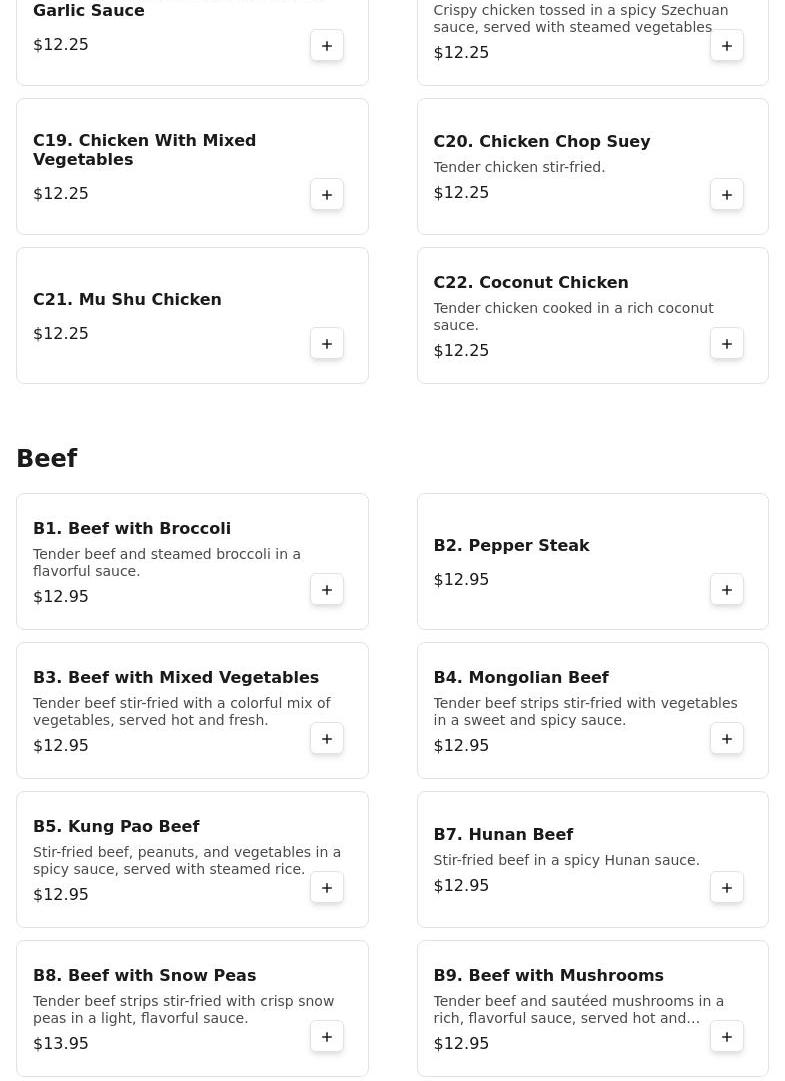The image size is (785, 1081).
Task: Open the C22 Coconut Chicken title
Action: [x=530, y=282]
